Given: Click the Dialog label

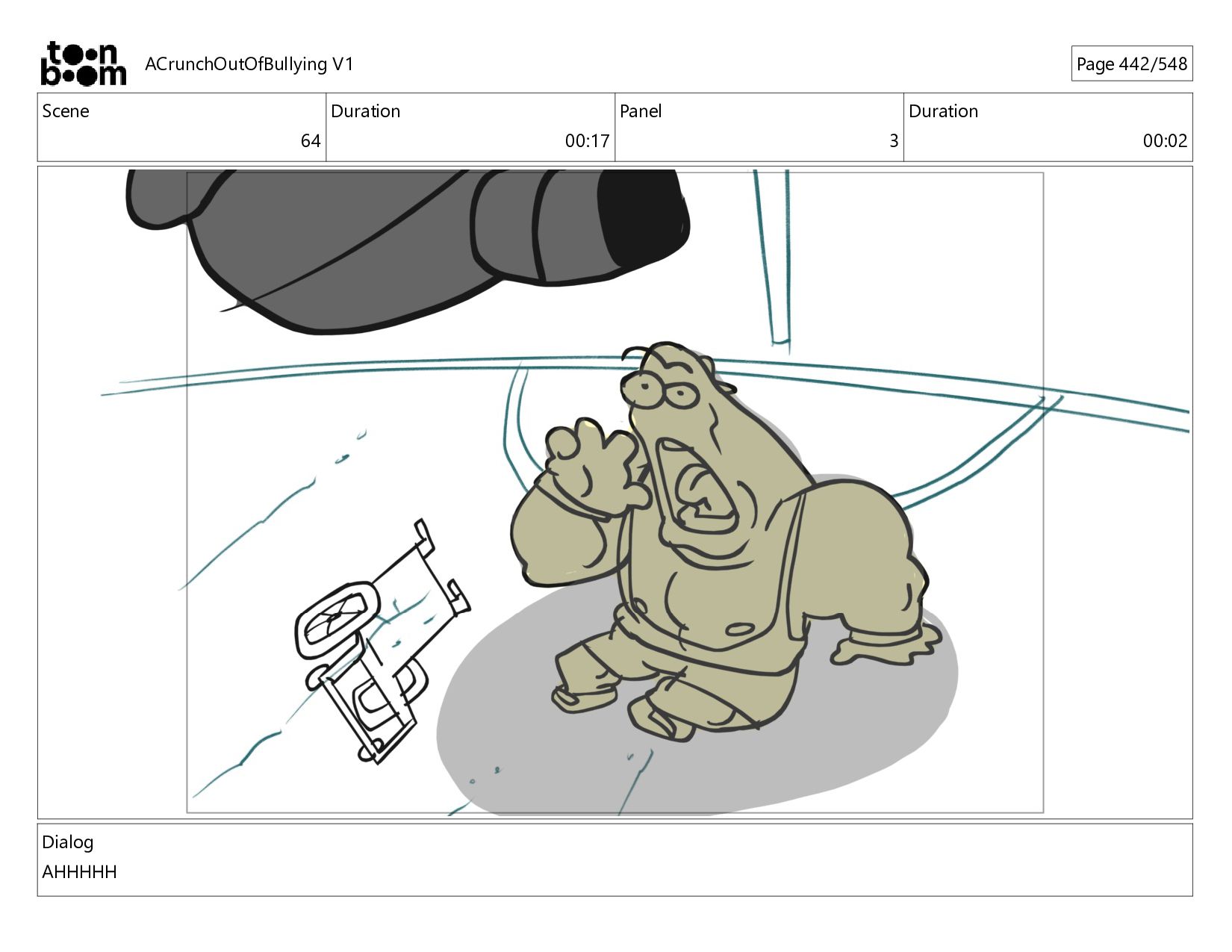Looking at the screenshot, I should 68,842.
